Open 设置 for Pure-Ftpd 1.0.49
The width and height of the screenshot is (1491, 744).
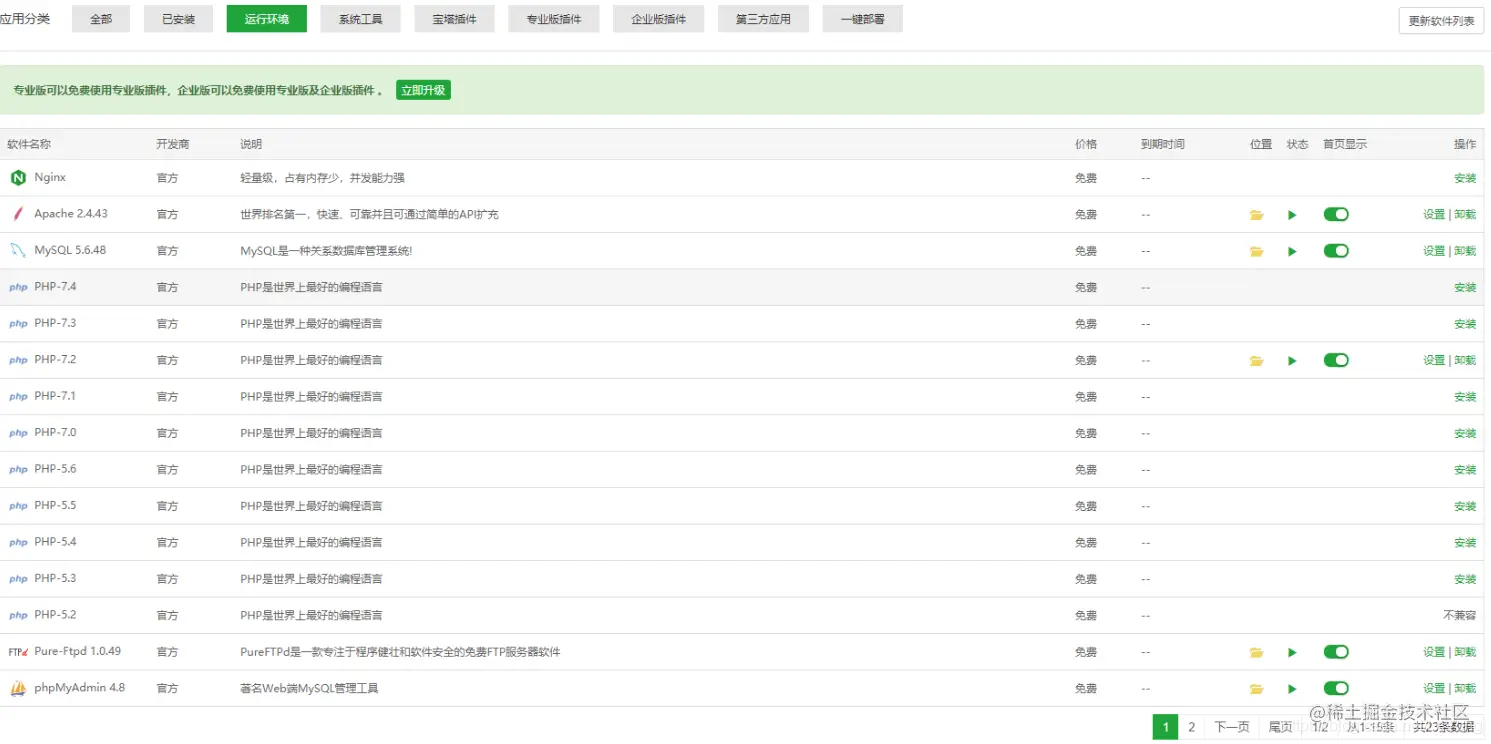[x=1434, y=652]
